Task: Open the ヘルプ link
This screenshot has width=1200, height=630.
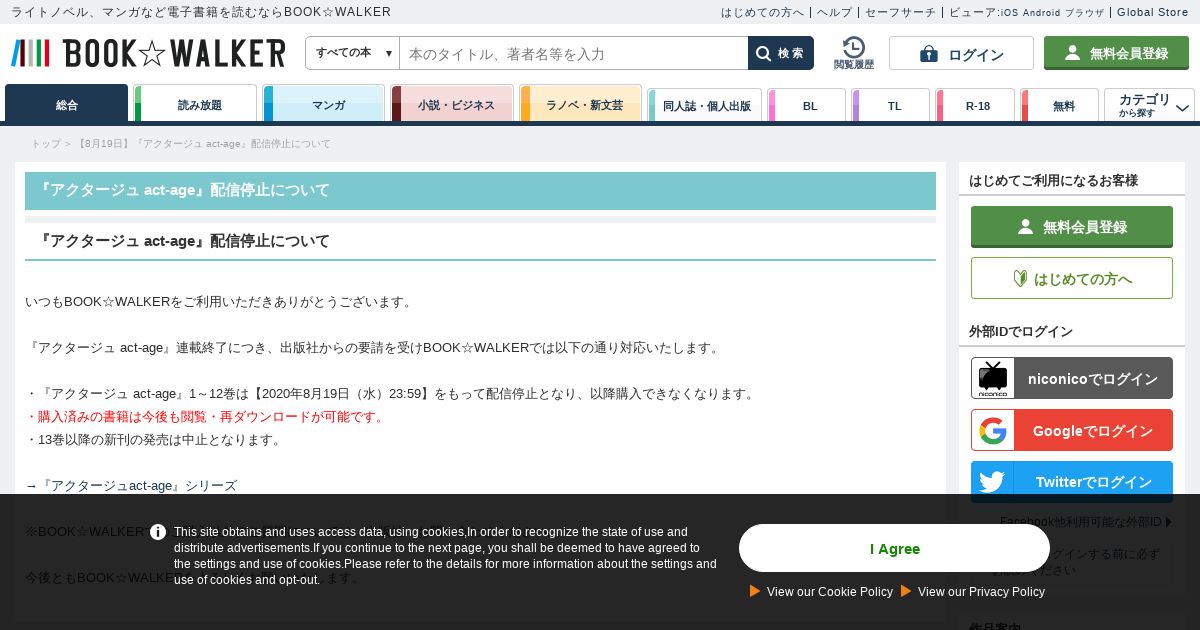Action: (835, 12)
